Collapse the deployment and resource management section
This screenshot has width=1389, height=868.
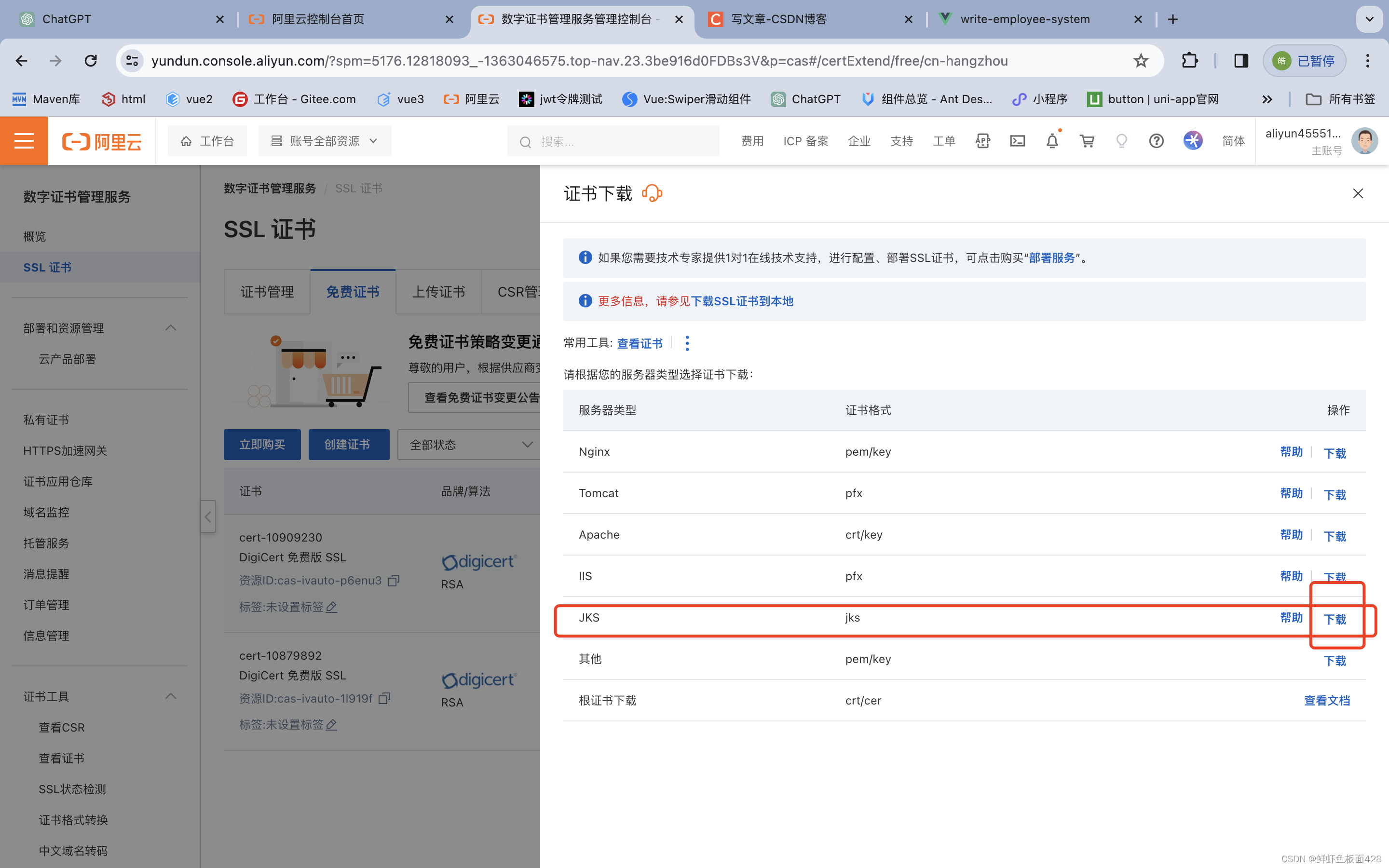pos(170,328)
